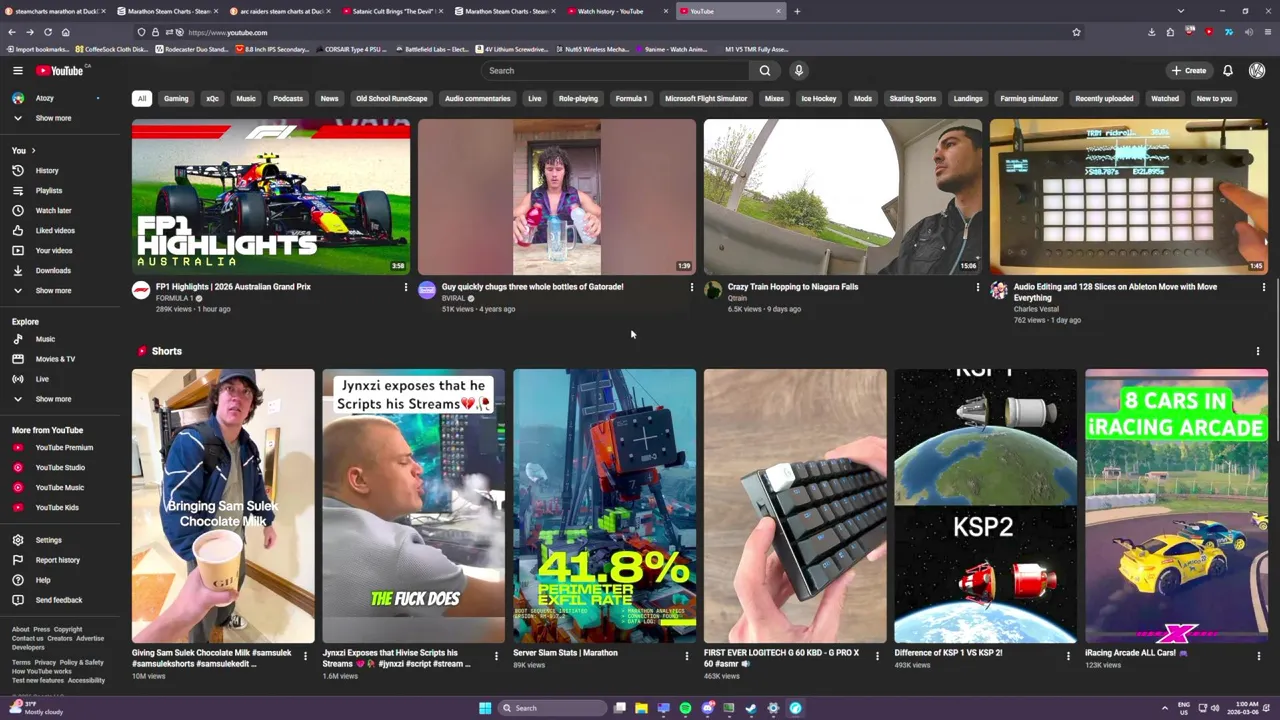Open Send feedback in the sidebar
Screen dimensions: 1280x720
(x=59, y=600)
